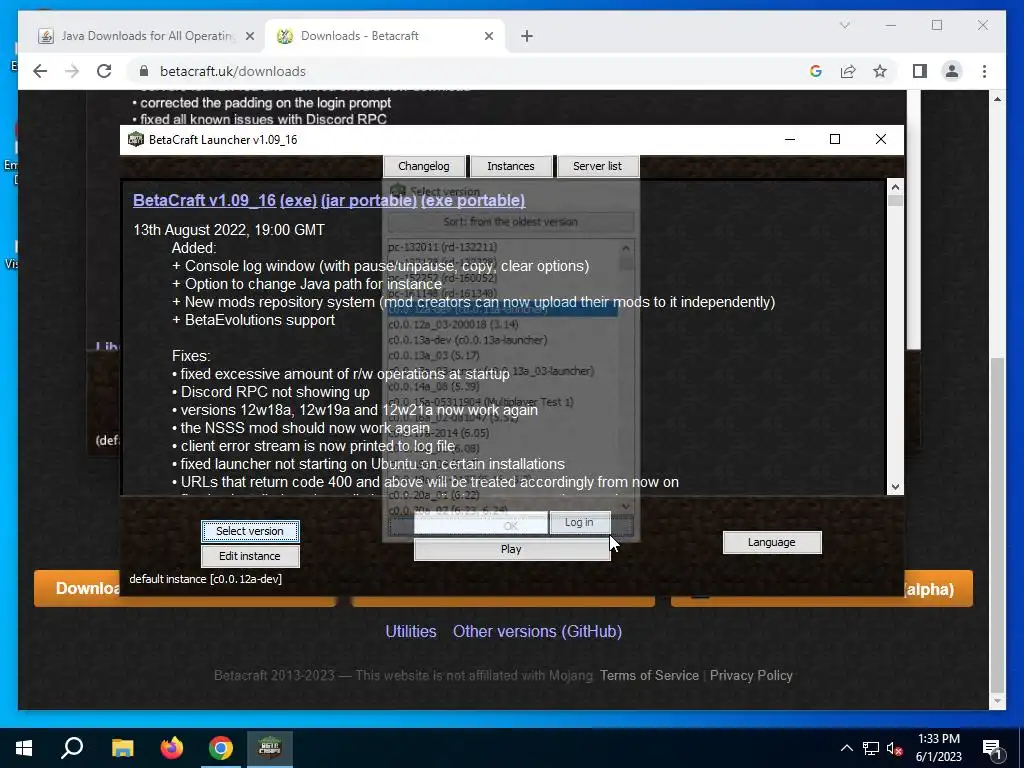
Task: Open the (jar portable) link
Action: click(368, 200)
